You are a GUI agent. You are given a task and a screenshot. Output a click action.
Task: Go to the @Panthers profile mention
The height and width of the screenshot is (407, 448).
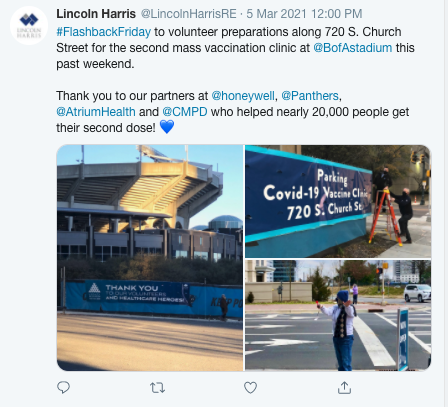310,96
